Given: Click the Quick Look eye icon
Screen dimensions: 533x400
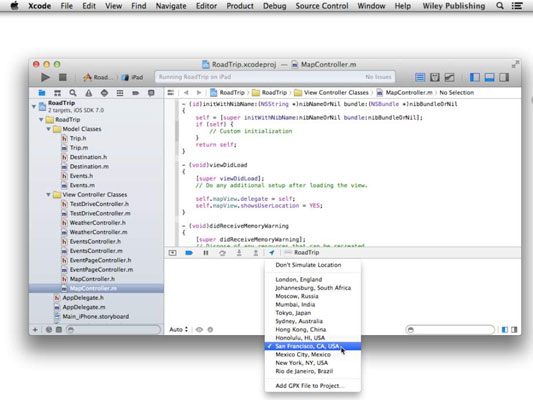Looking at the screenshot, I should tap(200, 330).
